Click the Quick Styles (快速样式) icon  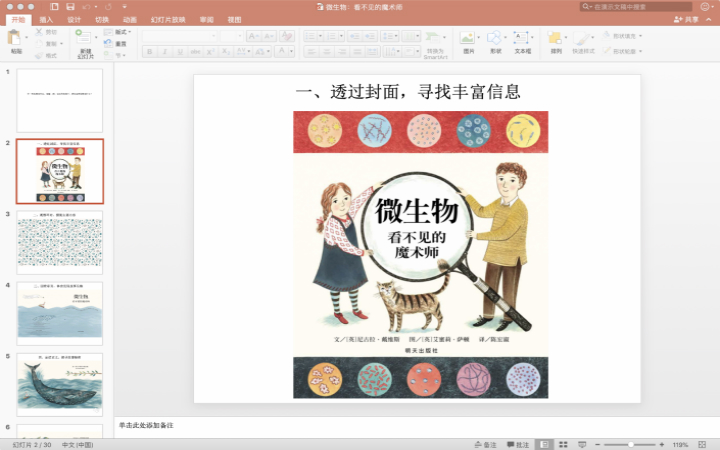pos(581,38)
